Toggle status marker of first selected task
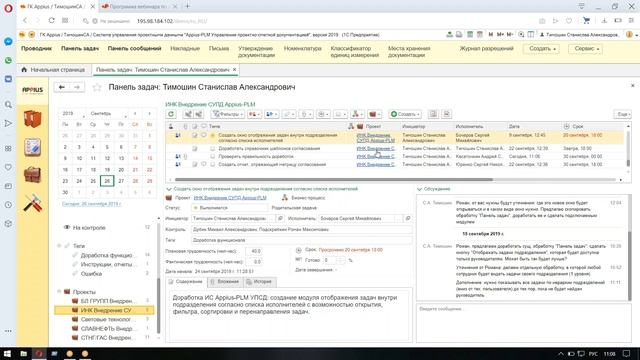Viewport: 640px width, 360px height. (x=213, y=135)
